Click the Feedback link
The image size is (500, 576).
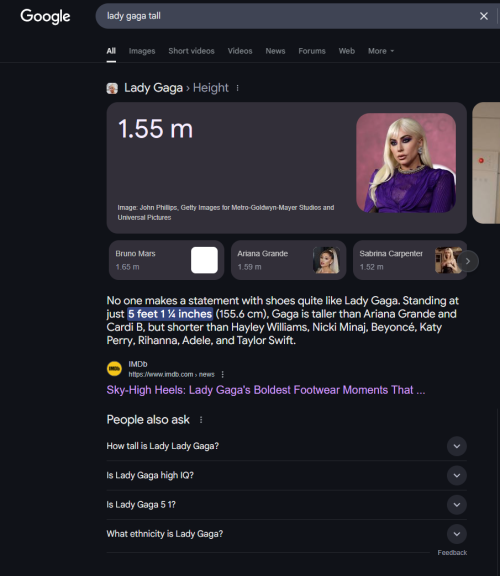(x=452, y=552)
